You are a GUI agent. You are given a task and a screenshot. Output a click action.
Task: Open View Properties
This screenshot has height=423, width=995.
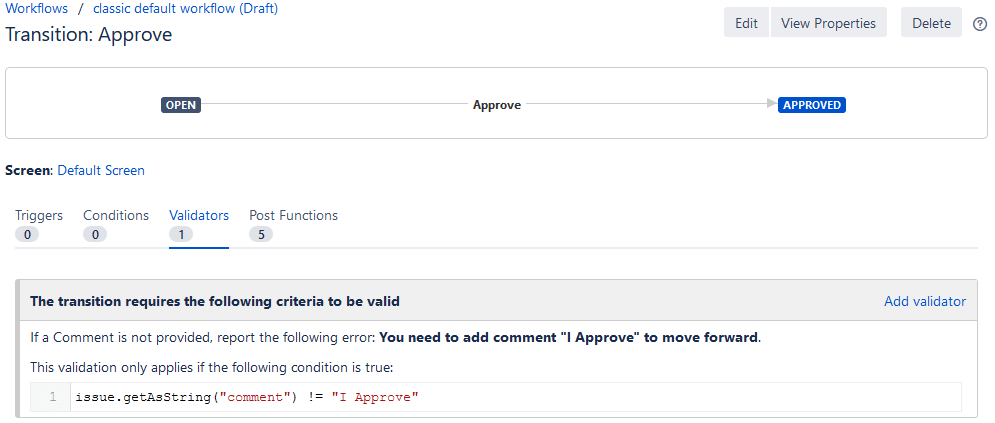pyautogui.click(x=828, y=23)
